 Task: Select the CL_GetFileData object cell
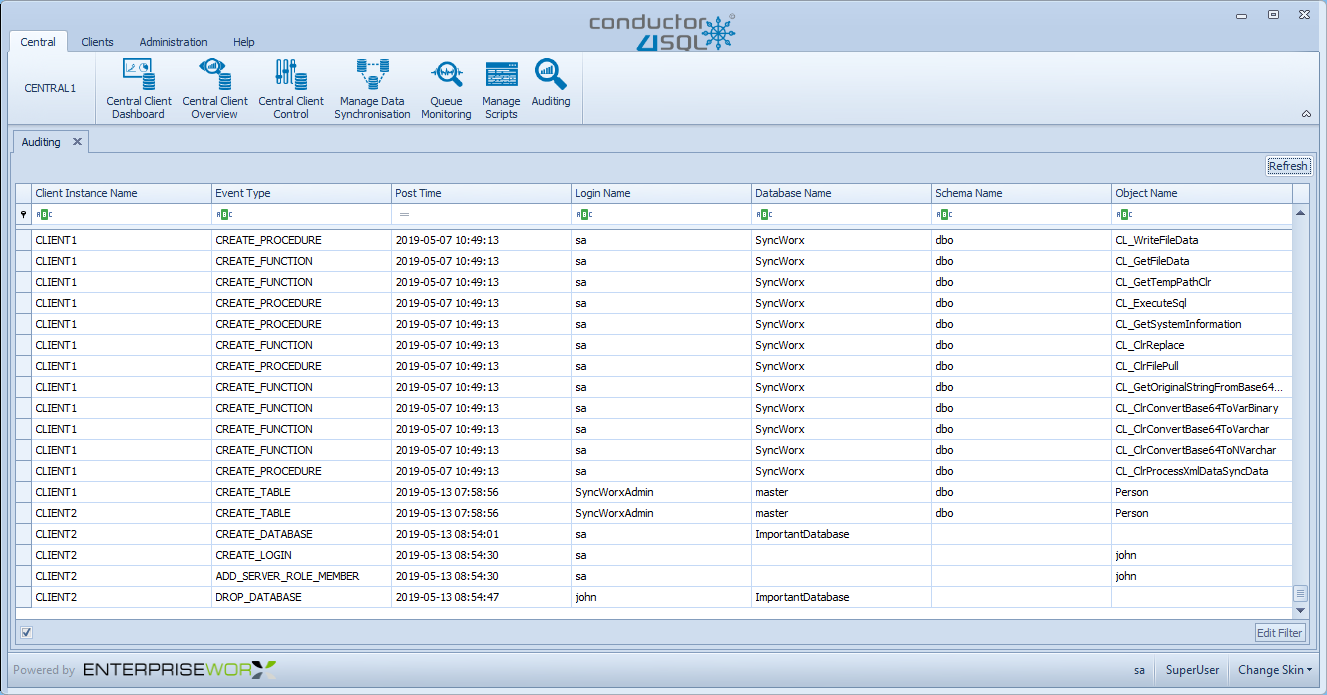1202,261
